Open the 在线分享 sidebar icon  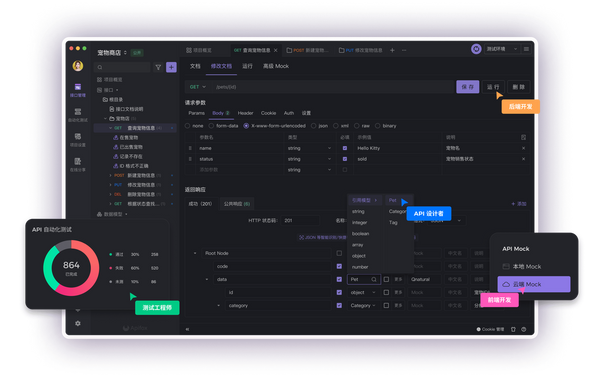(x=78, y=165)
